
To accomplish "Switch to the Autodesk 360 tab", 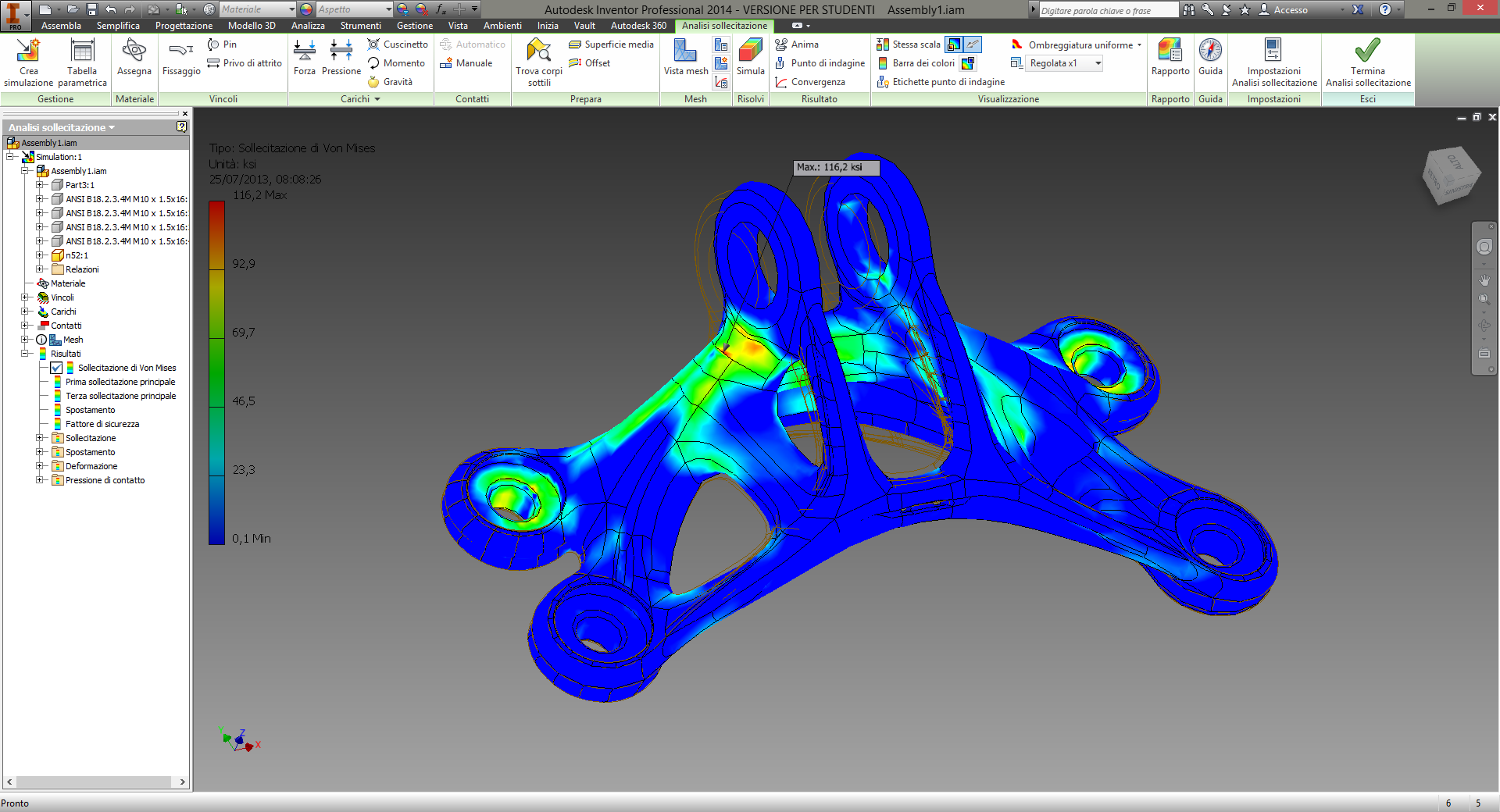I will (638, 26).
